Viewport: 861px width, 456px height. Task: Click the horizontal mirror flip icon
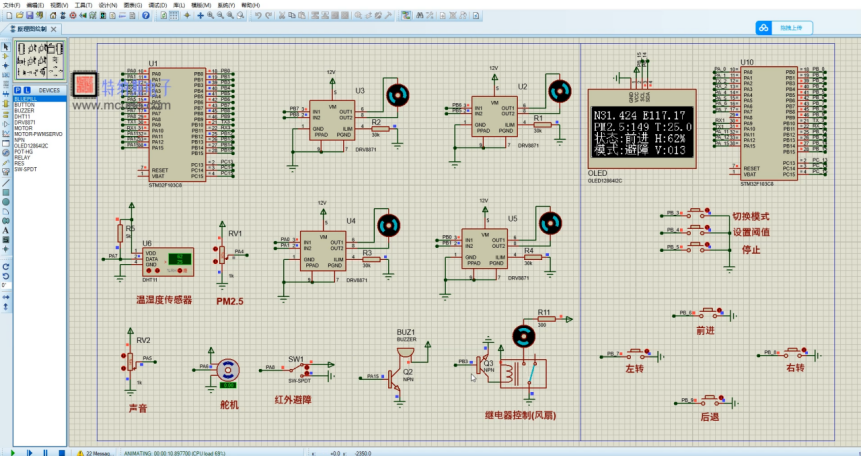coord(6,297)
